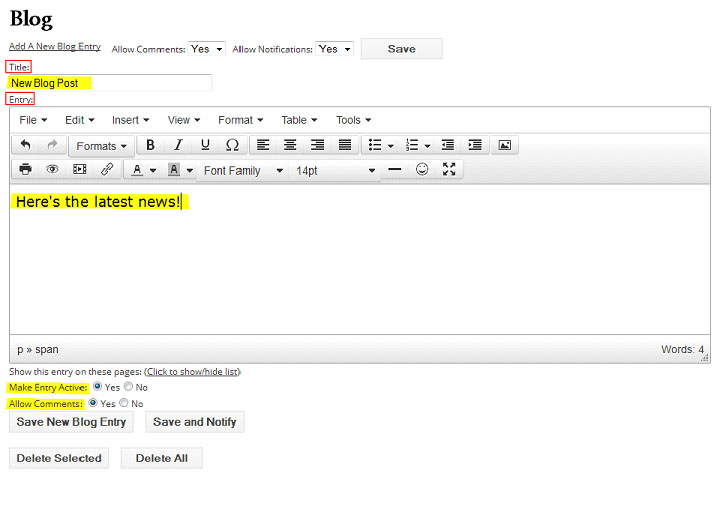Viewport: 720px width, 509px height.
Task: Insert video using the media icon
Action: [x=80, y=170]
